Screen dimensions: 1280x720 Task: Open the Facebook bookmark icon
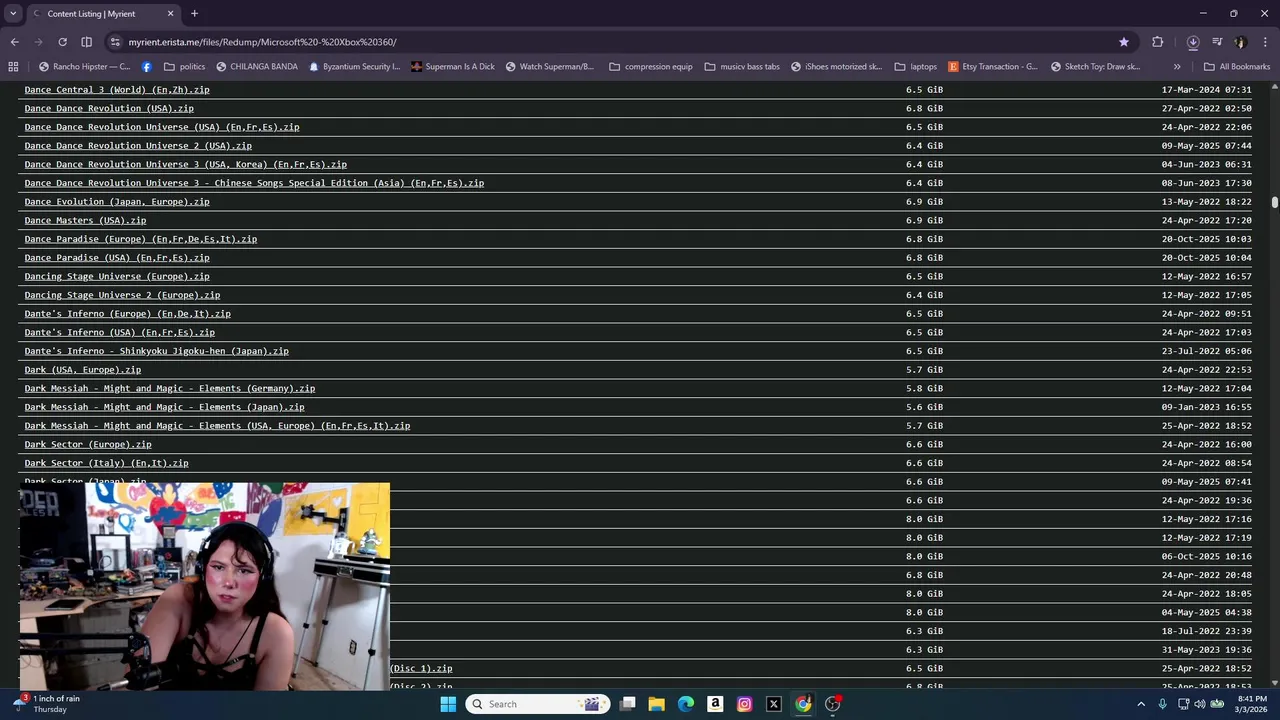[147, 67]
